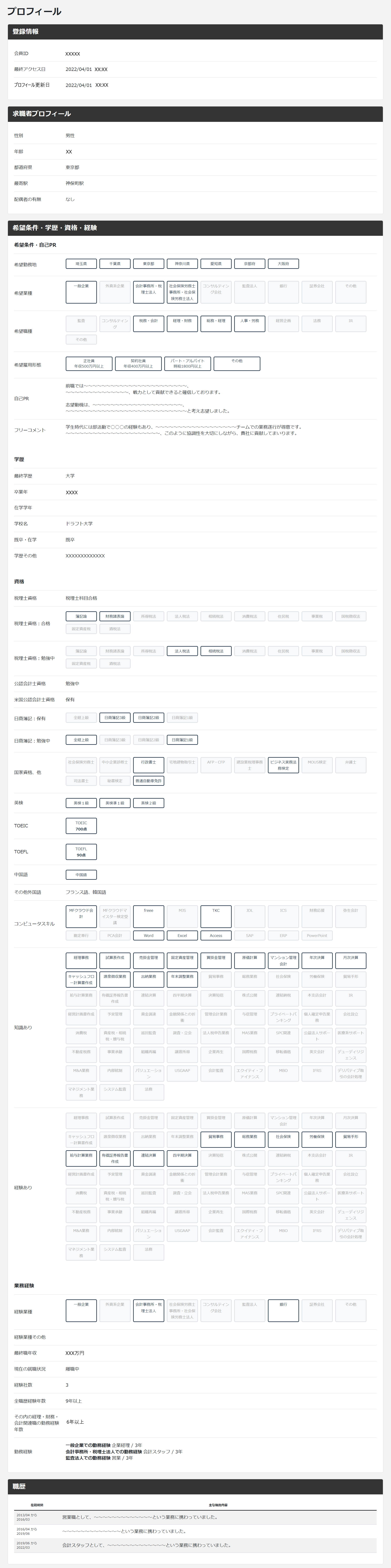Click the TOEIC 700点 score tag
Screen dimensions: 391x1568
pyautogui.click(x=81, y=826)
